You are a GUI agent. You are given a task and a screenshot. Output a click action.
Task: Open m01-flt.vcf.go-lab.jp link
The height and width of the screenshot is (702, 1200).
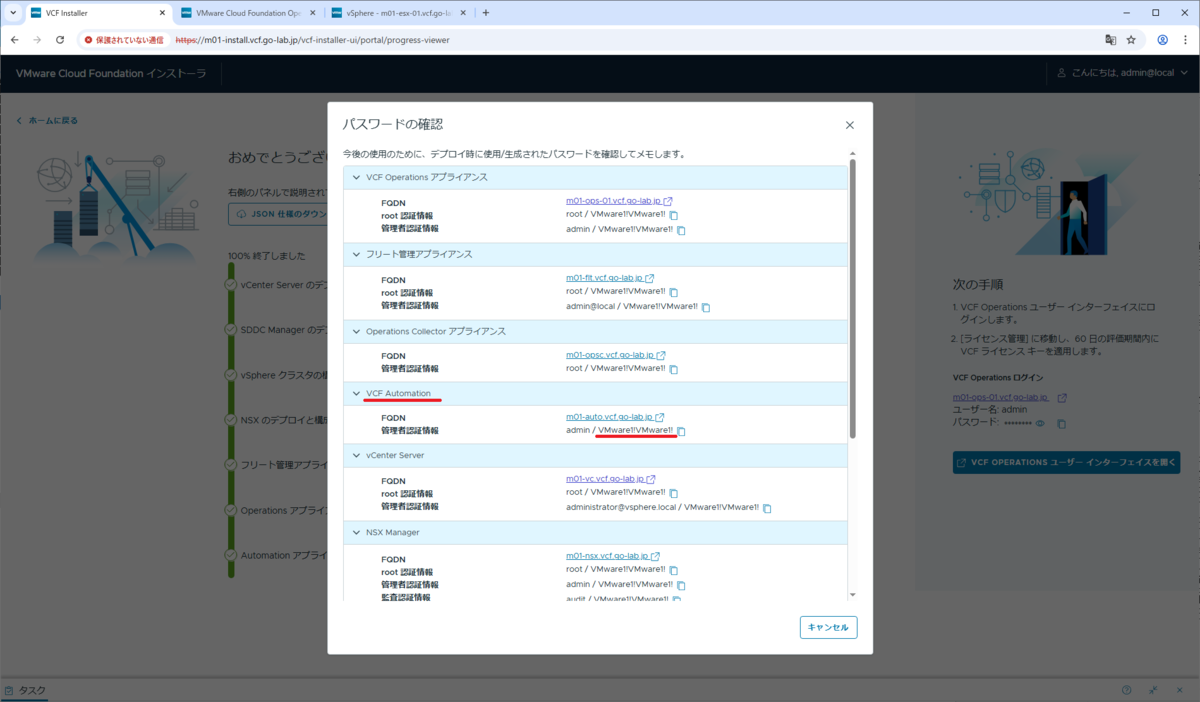tap(604, 278)
